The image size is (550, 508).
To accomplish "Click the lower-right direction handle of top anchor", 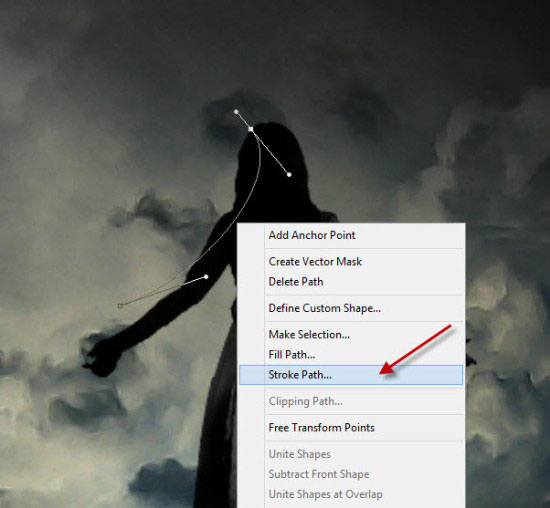I will tap(289, 174).
